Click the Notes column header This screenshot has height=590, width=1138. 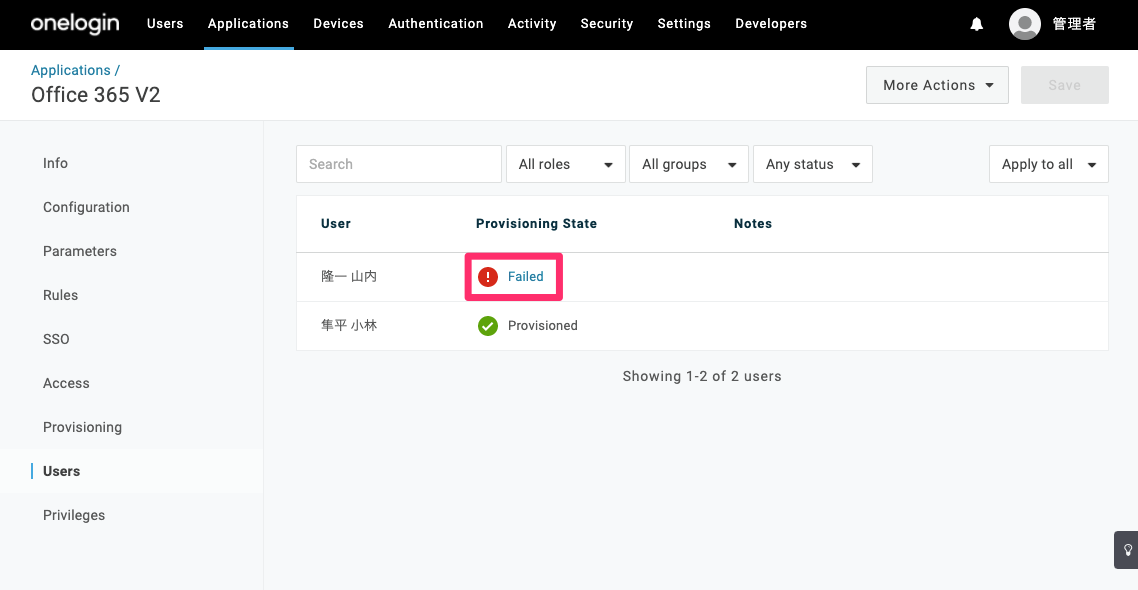tap(753, 224)
